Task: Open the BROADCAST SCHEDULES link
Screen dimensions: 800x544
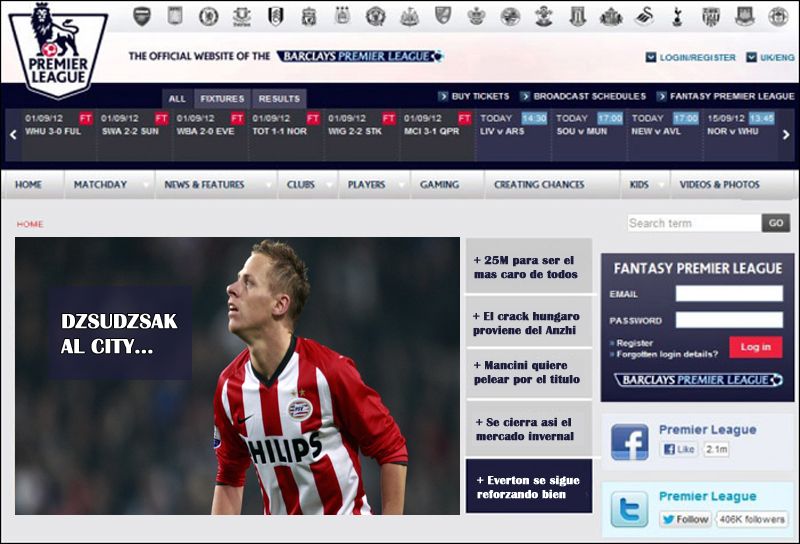Action: point(583,96)
